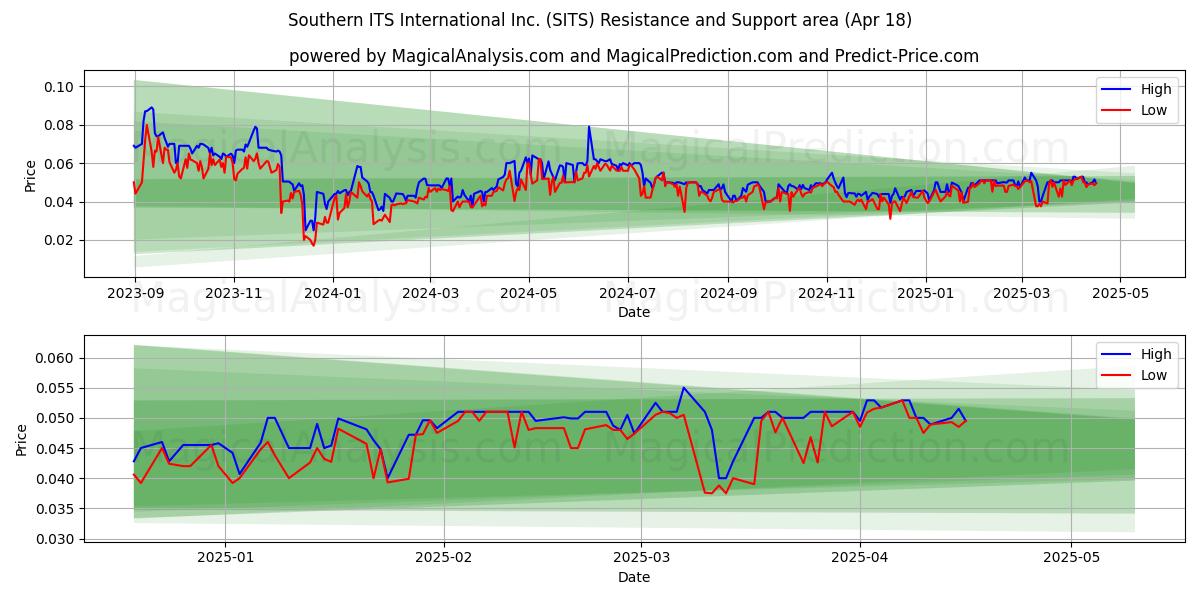Screen dimensions: 1200x600
Task: Click the March 2025 high peak in bottom chart
Action: pyautogui.click(x=684, y=388)
